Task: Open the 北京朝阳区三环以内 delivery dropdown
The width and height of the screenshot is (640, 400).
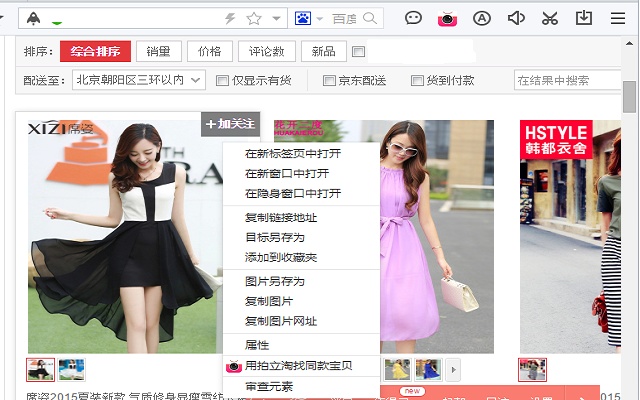Action: click(139, 80)
